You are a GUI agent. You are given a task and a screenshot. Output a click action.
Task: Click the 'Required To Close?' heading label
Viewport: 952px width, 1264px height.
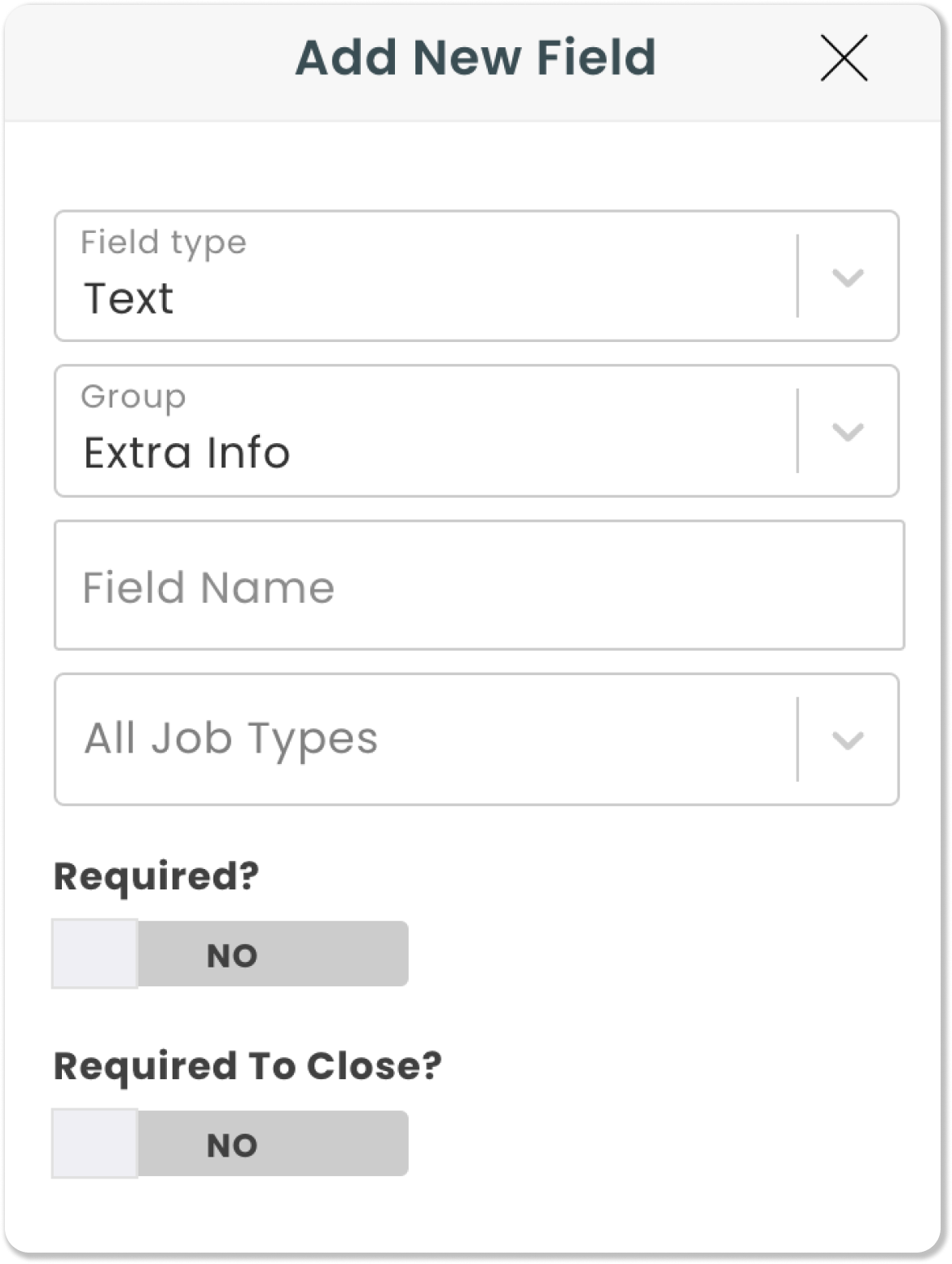tap(248, 1066)
